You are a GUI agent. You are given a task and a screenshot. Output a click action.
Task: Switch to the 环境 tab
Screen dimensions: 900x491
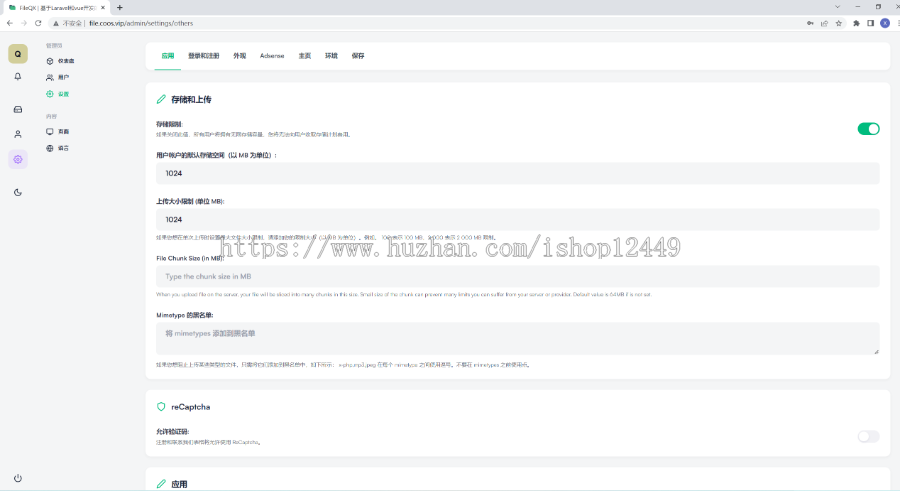[331, 56]
